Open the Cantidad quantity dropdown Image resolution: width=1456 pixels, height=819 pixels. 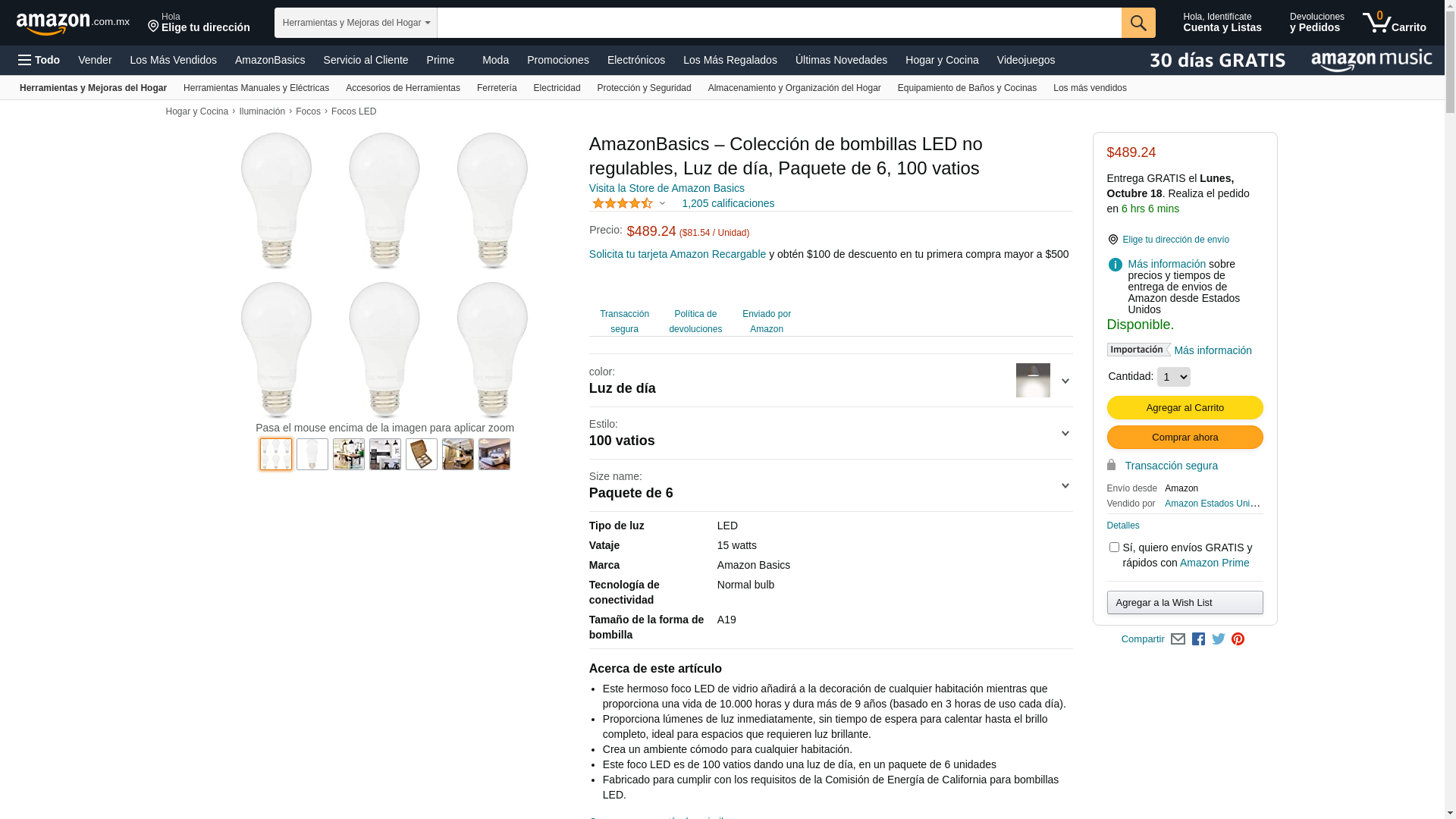(1173, 377)
